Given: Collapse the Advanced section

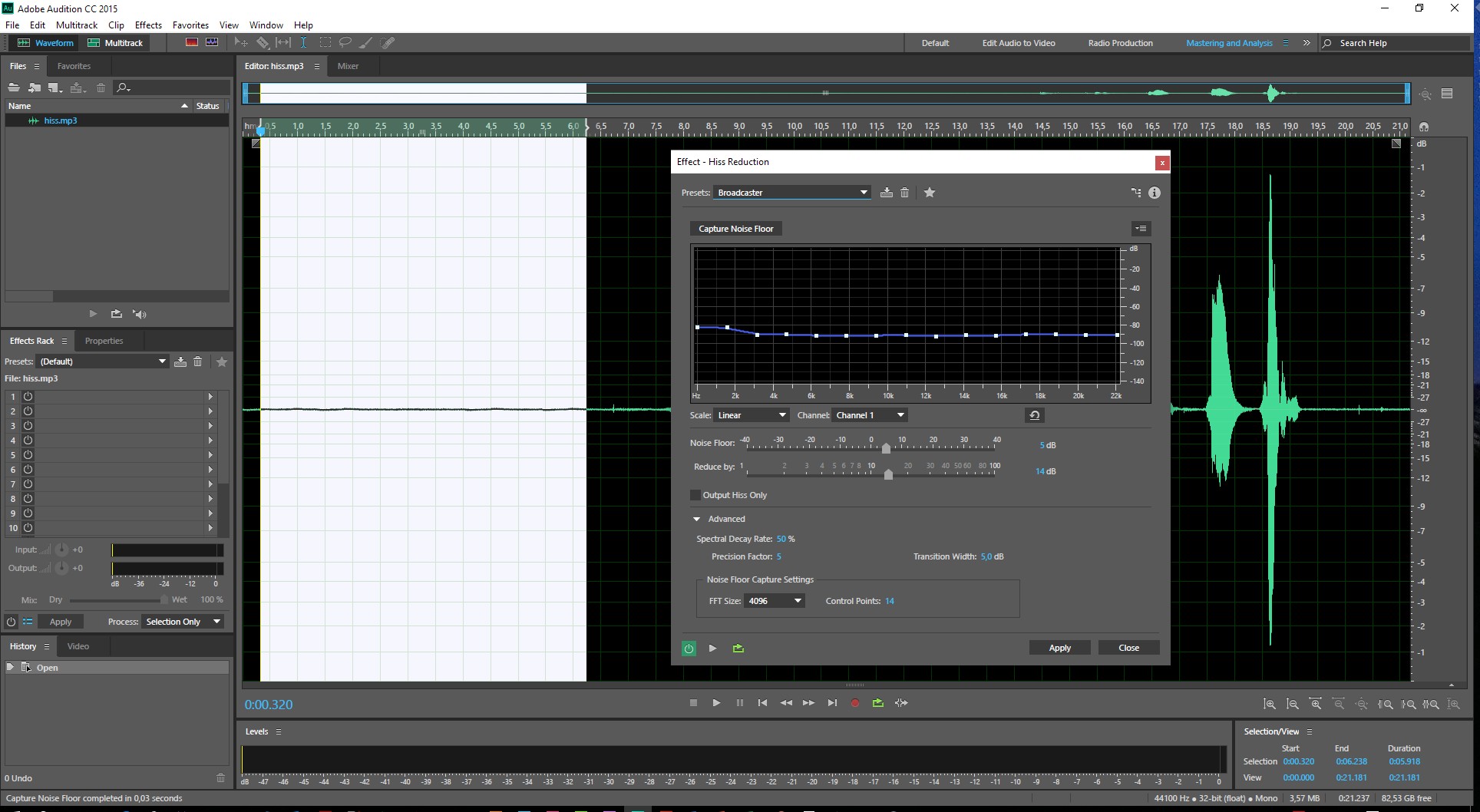Looking at the screenshot, I should [x=697, y=520].
